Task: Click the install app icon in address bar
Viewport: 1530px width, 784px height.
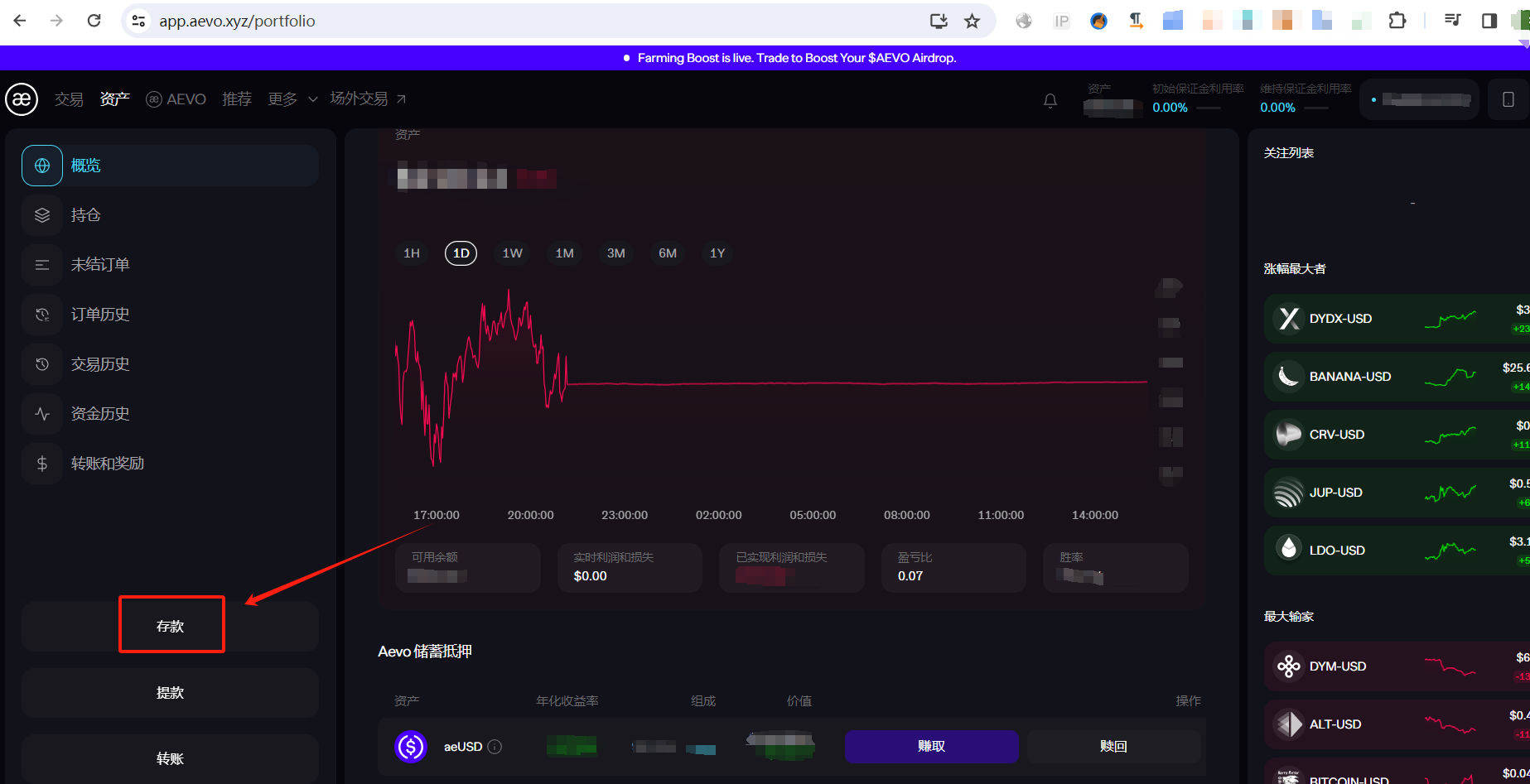Action: [939, 21]
